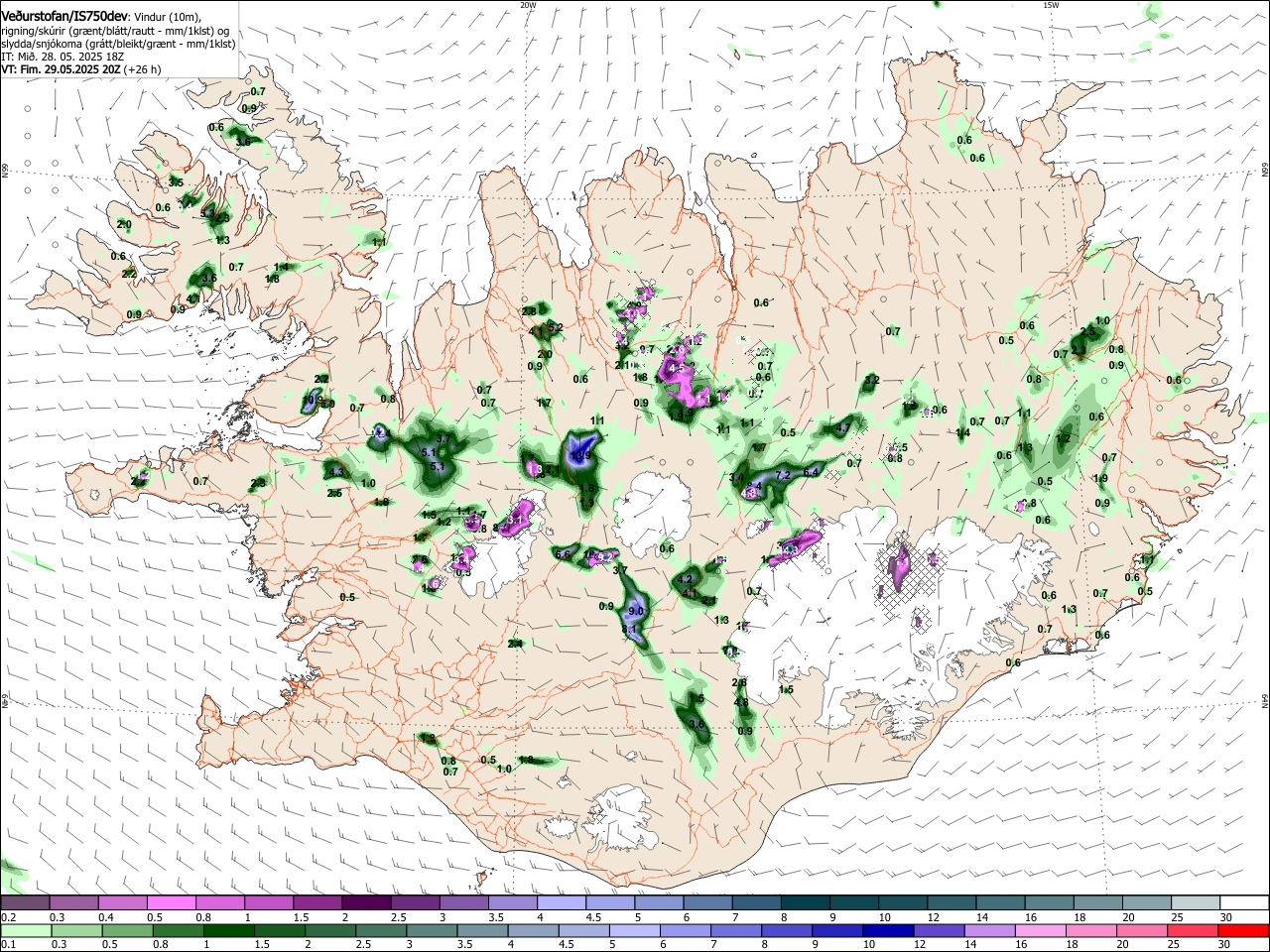Click the 20W longitude label at top
Screen dimensions: 1270x952
click(x=528, y=5)
